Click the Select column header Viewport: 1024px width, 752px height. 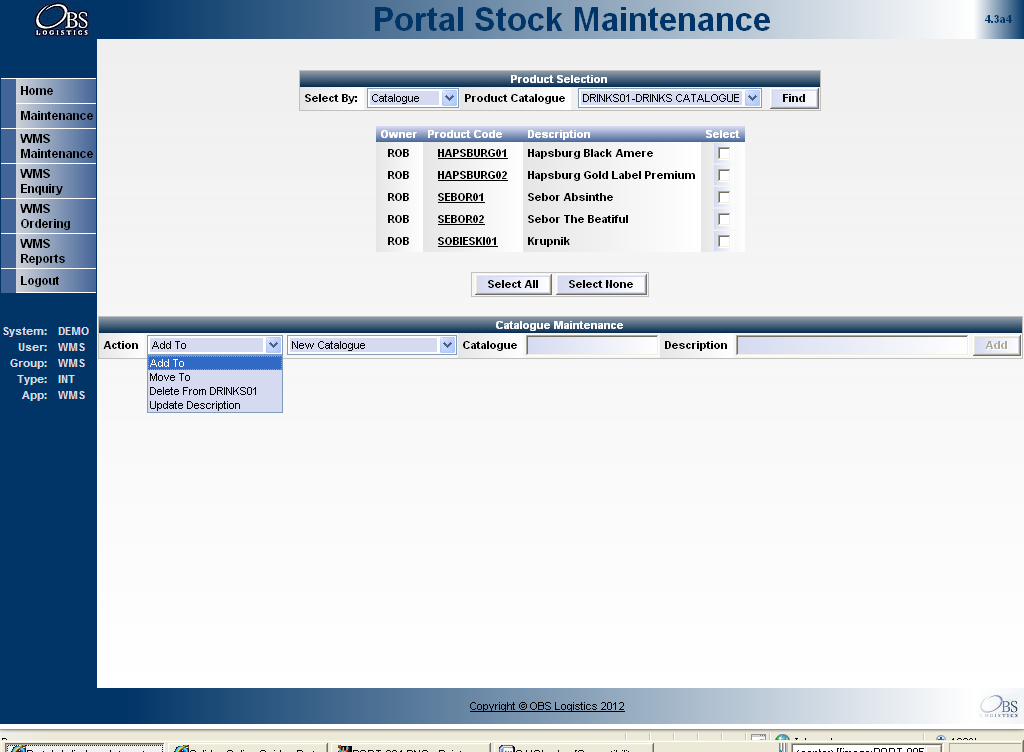(722, 134)
